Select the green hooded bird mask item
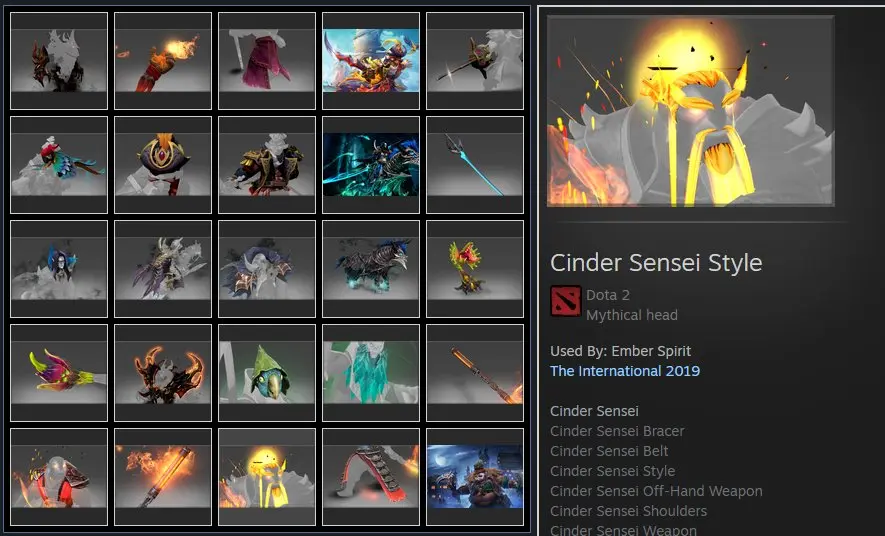The width and height of the screenshot is (885, 536). (x=266, y=372)
